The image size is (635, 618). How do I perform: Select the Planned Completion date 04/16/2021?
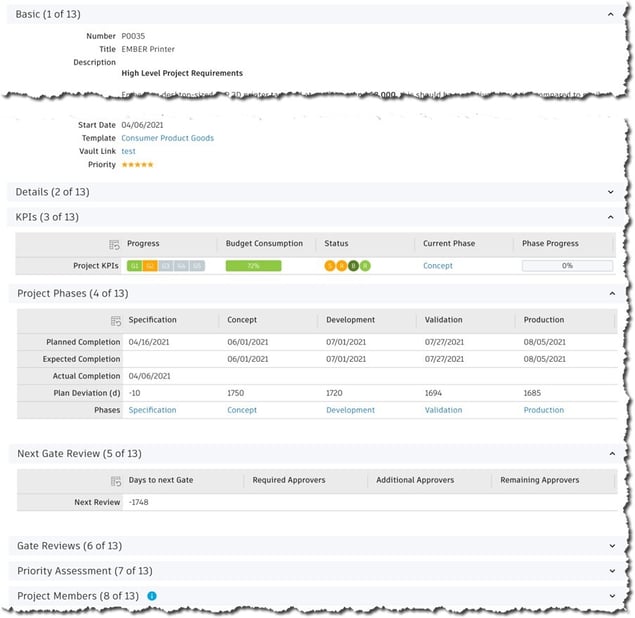pyautogui.click(x=149, y=342)
